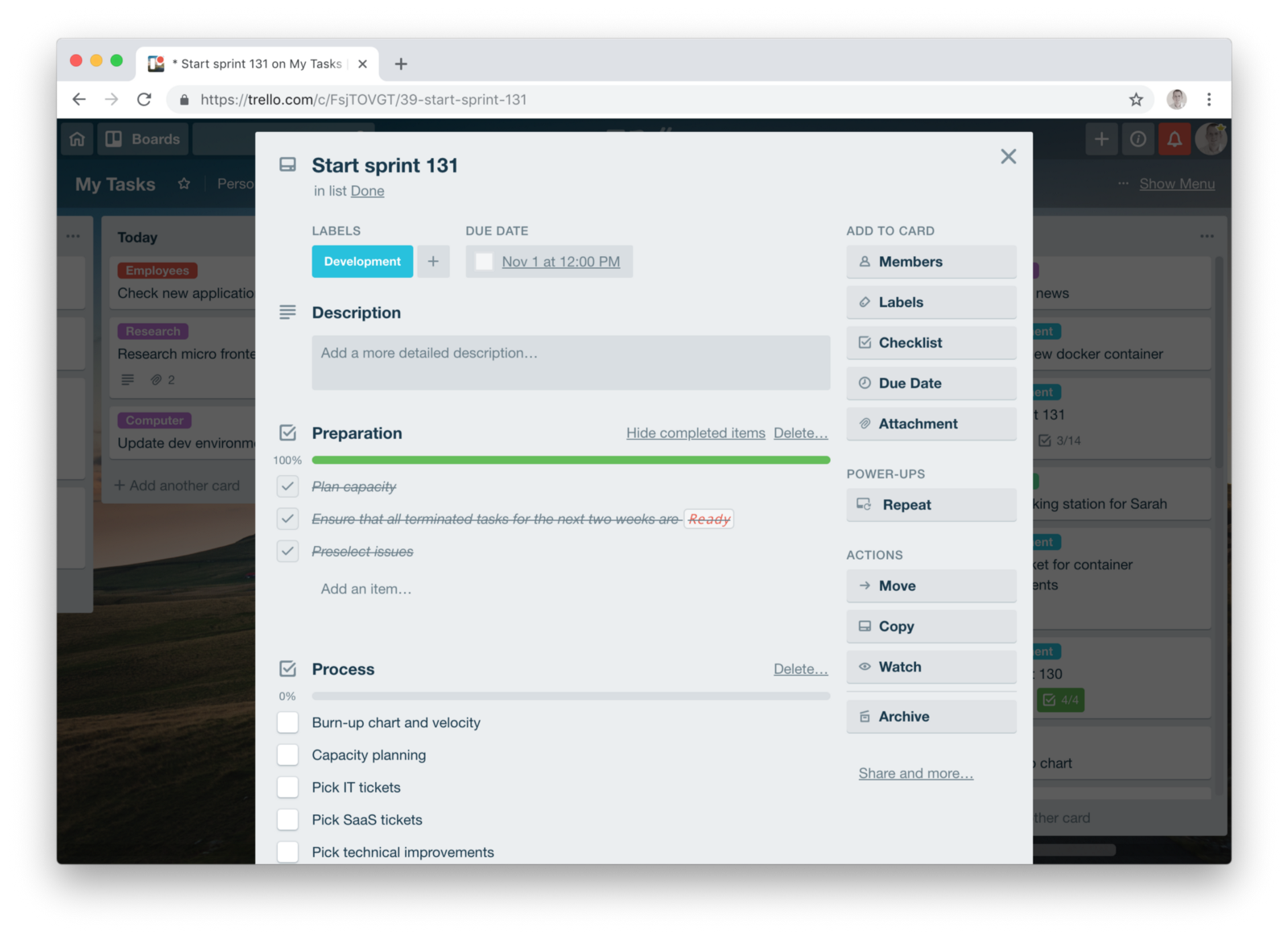Star the My Tasks board

(x=184, y=184)
